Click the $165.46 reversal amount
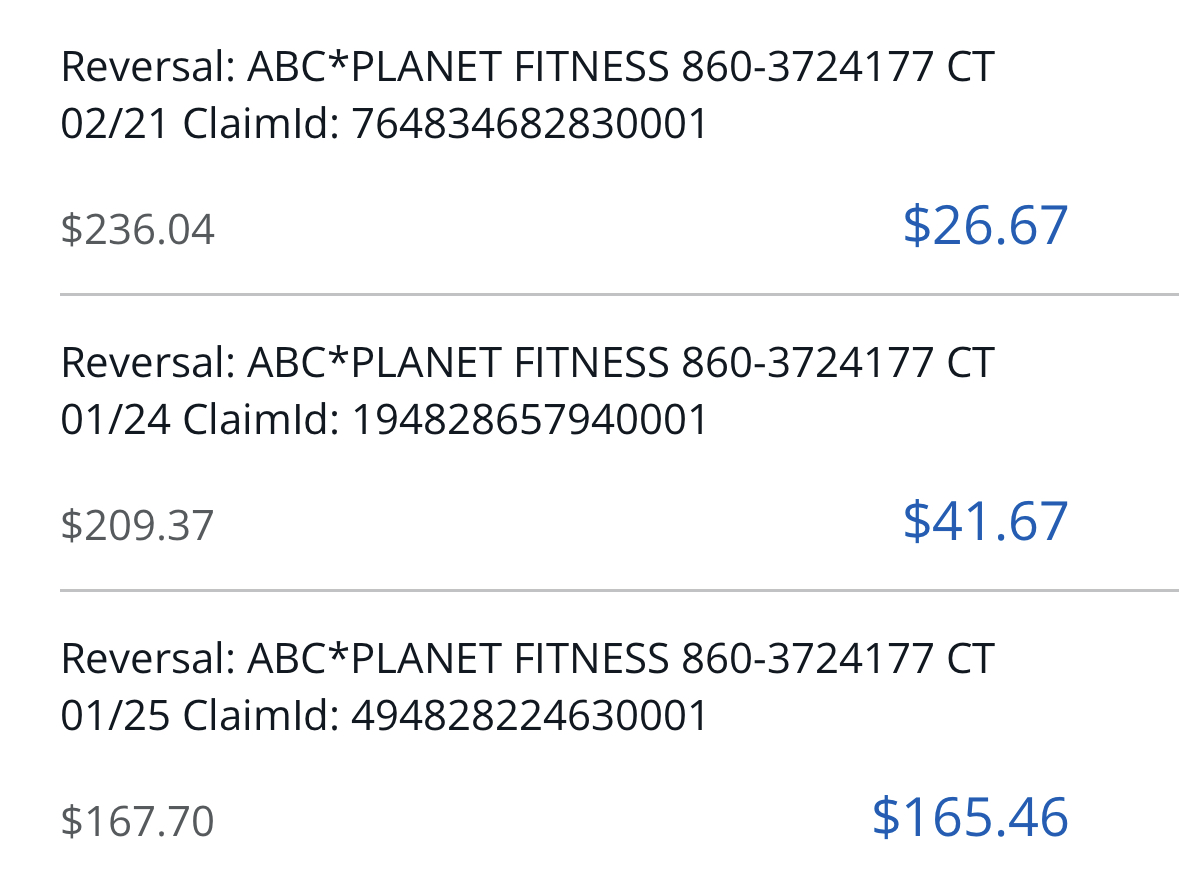The height and width of the screenshot is (881, 1179). (969, 818)
